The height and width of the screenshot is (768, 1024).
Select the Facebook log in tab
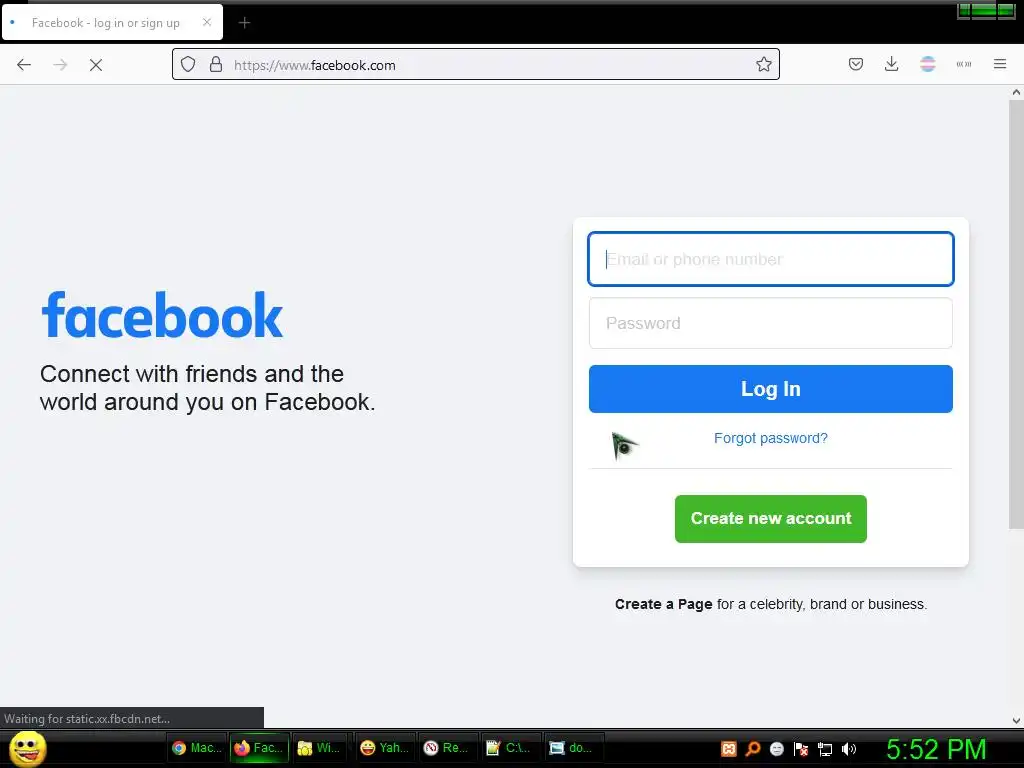[112, 22]
